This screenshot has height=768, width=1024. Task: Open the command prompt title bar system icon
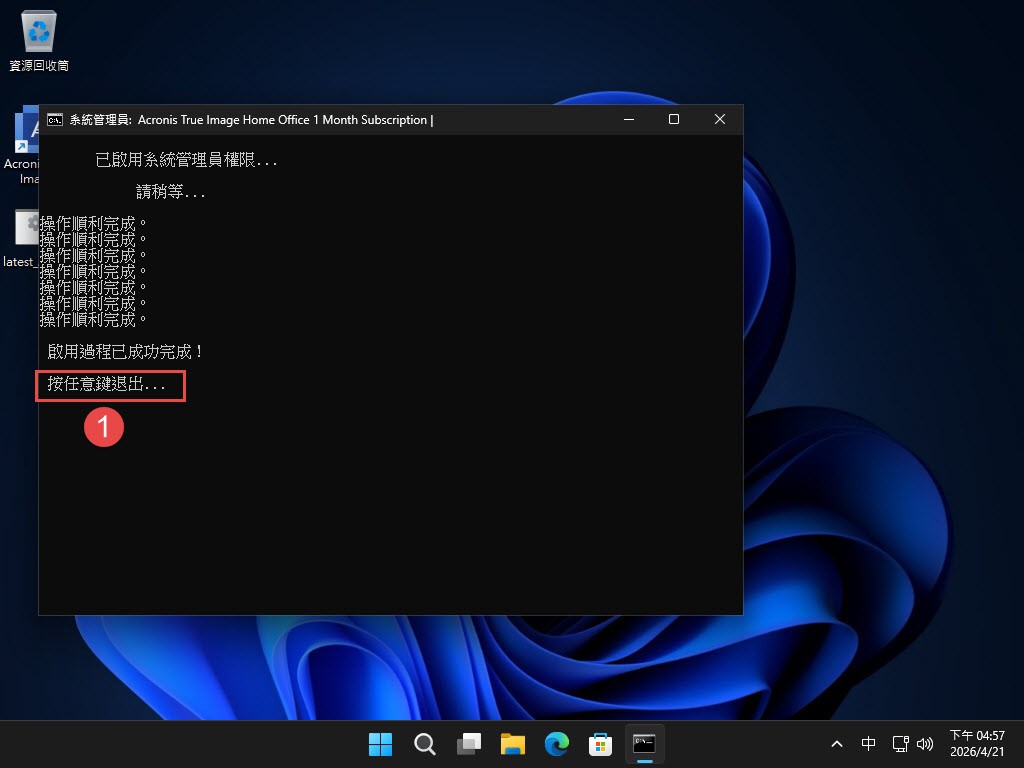[55, 120]
